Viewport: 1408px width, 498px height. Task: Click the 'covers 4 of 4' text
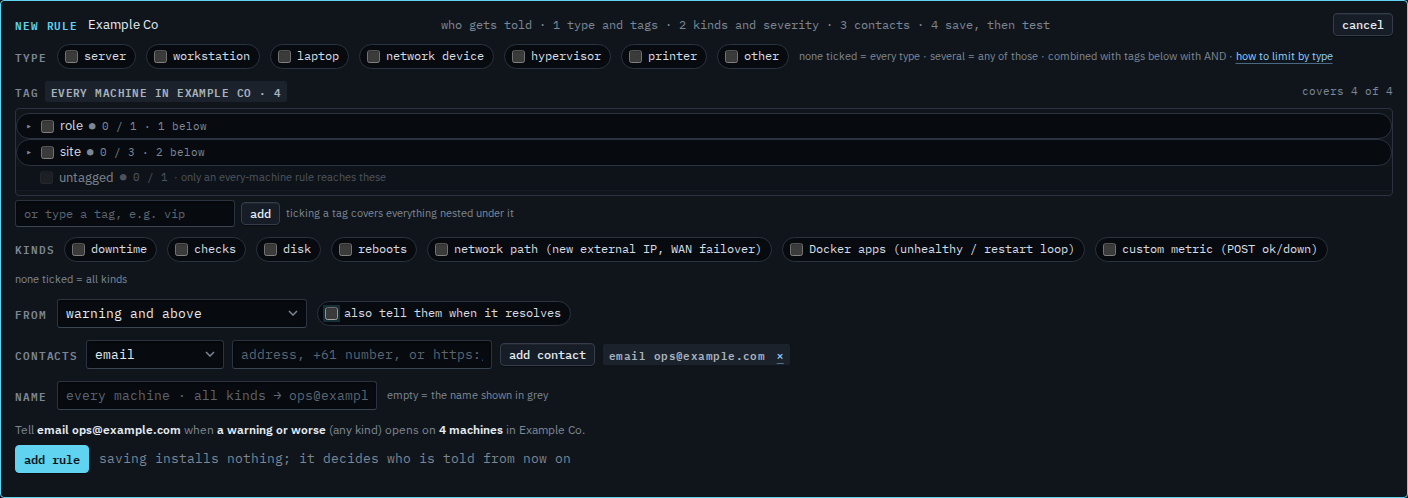coord(1347,91)
